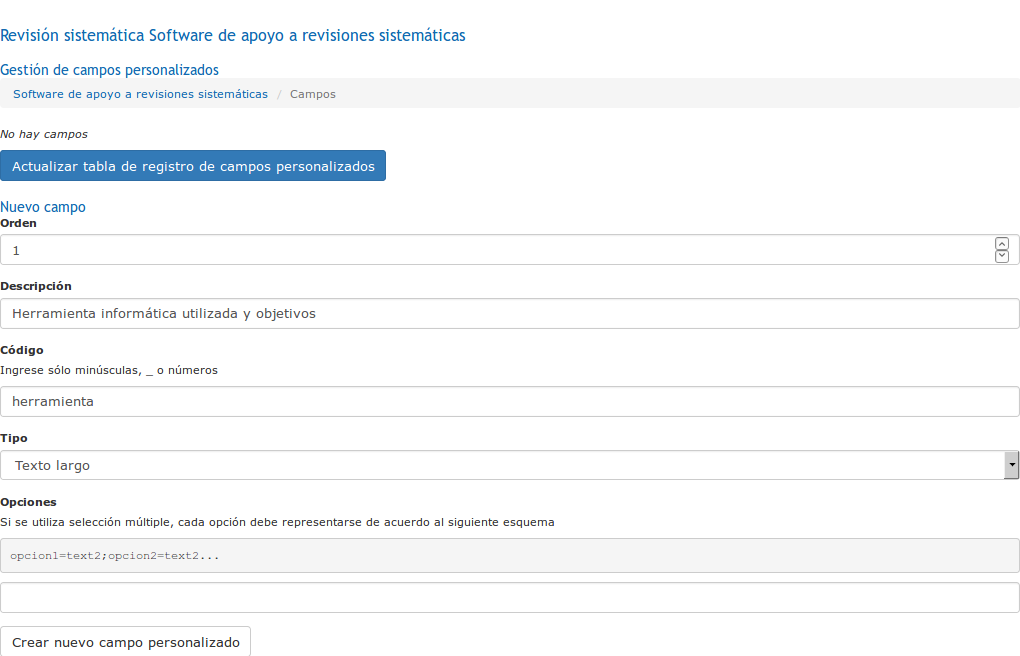
Task: Focus the Código field containing herramienta
Action: [509, 401]
